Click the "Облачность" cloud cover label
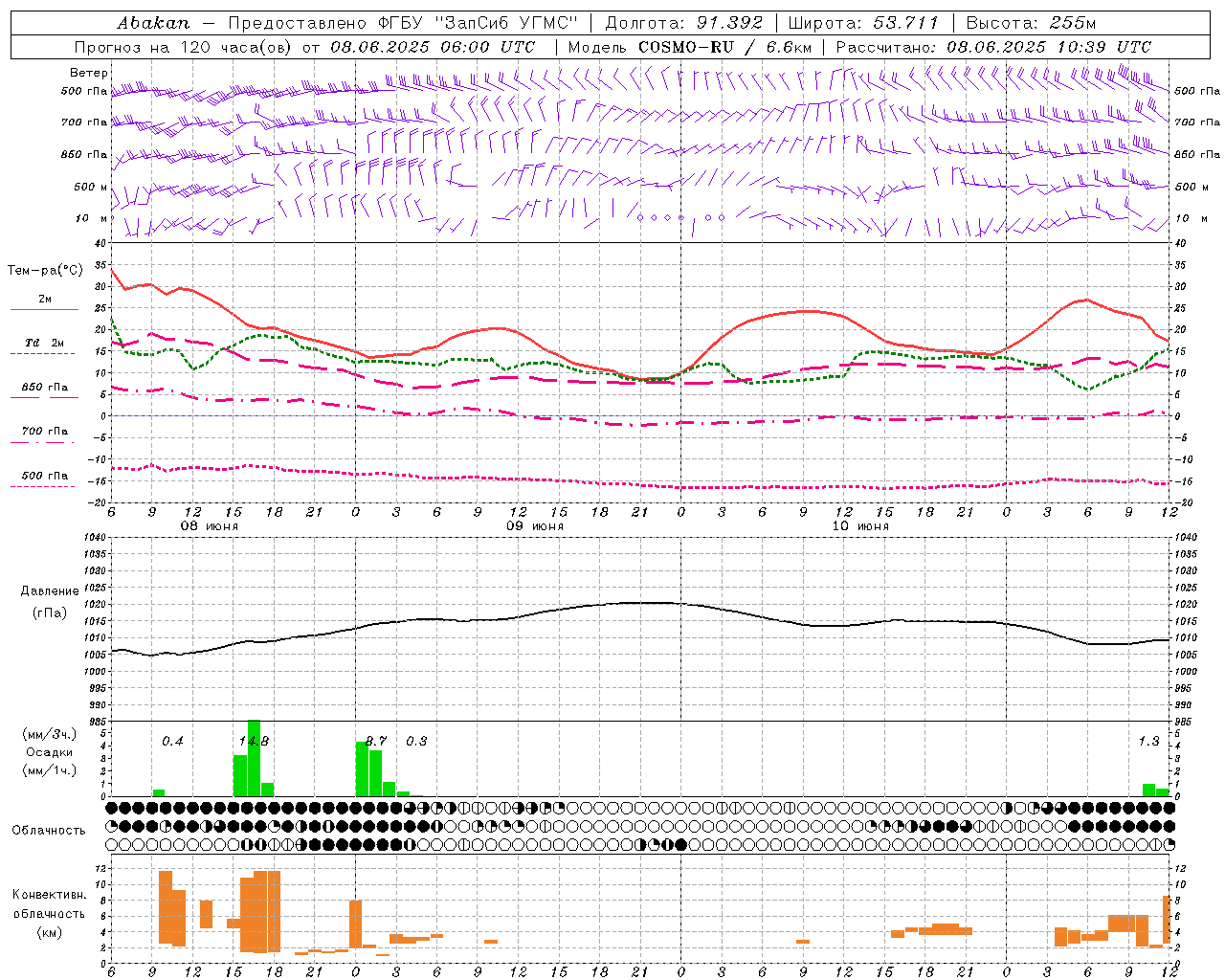 [x=49, y=830]
